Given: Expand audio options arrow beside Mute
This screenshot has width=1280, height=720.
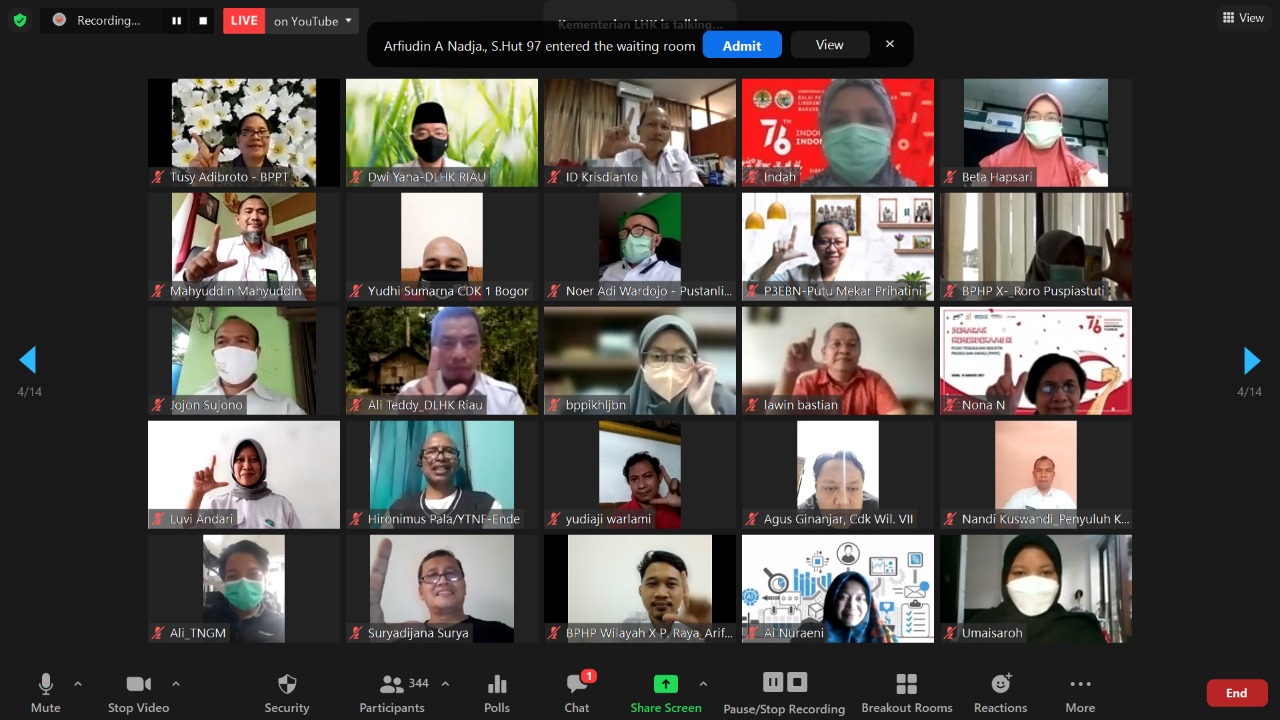Looking at the screenshot, I should pos(78,684).
